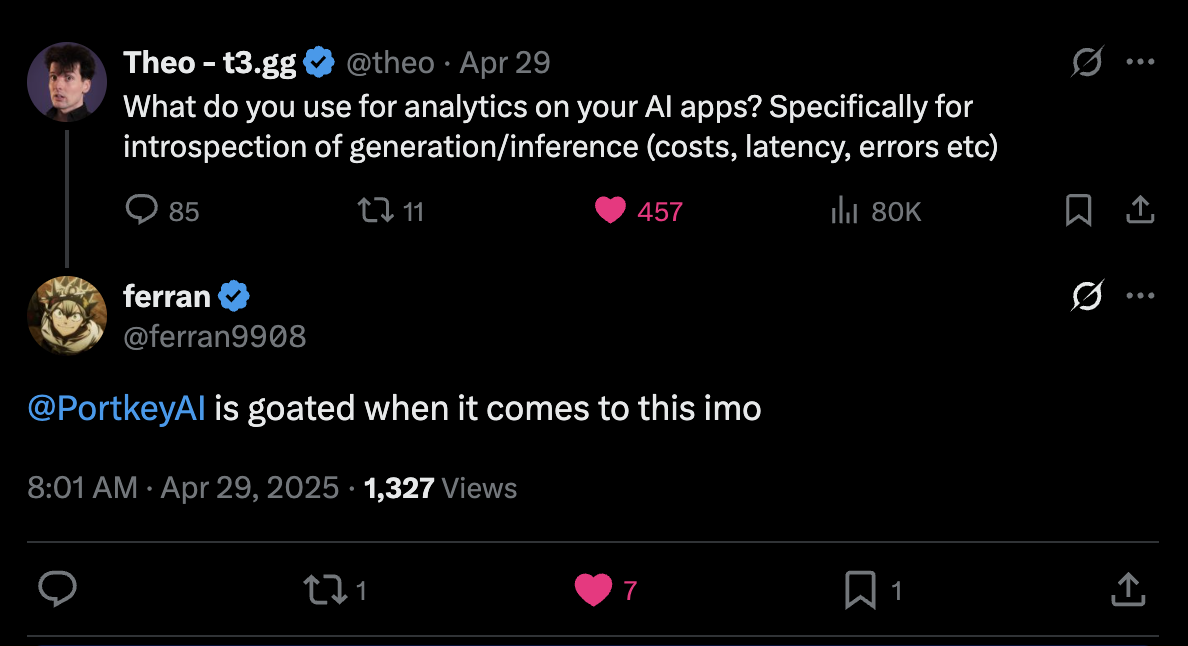The width and height of the screenshot is (1188, 646).
Task: Reply to Theo's analytics tweet
Action: pyautogui.click(x=143, y=210)
